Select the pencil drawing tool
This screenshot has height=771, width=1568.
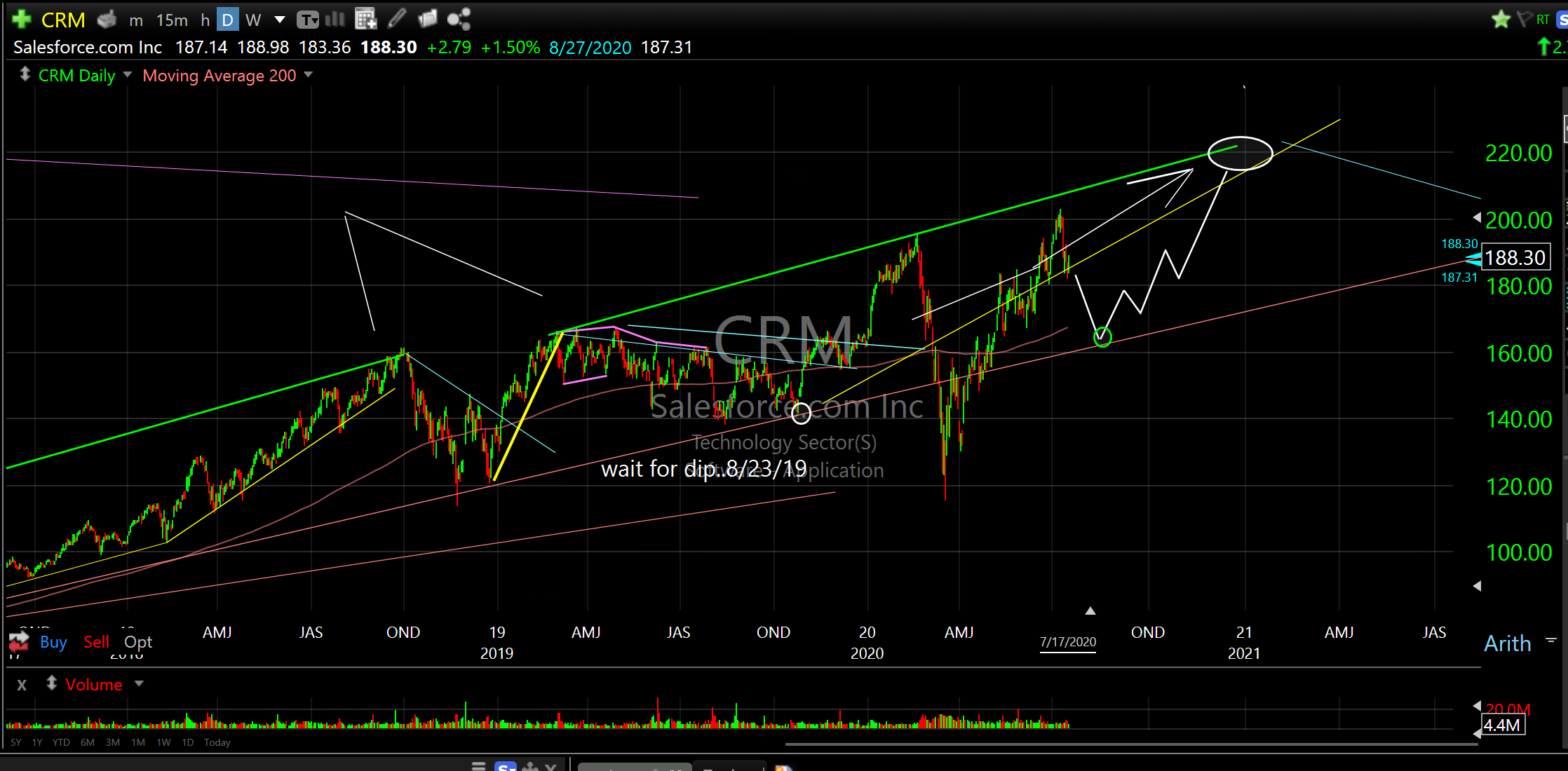pyautogui.click(x=397, y=20)
